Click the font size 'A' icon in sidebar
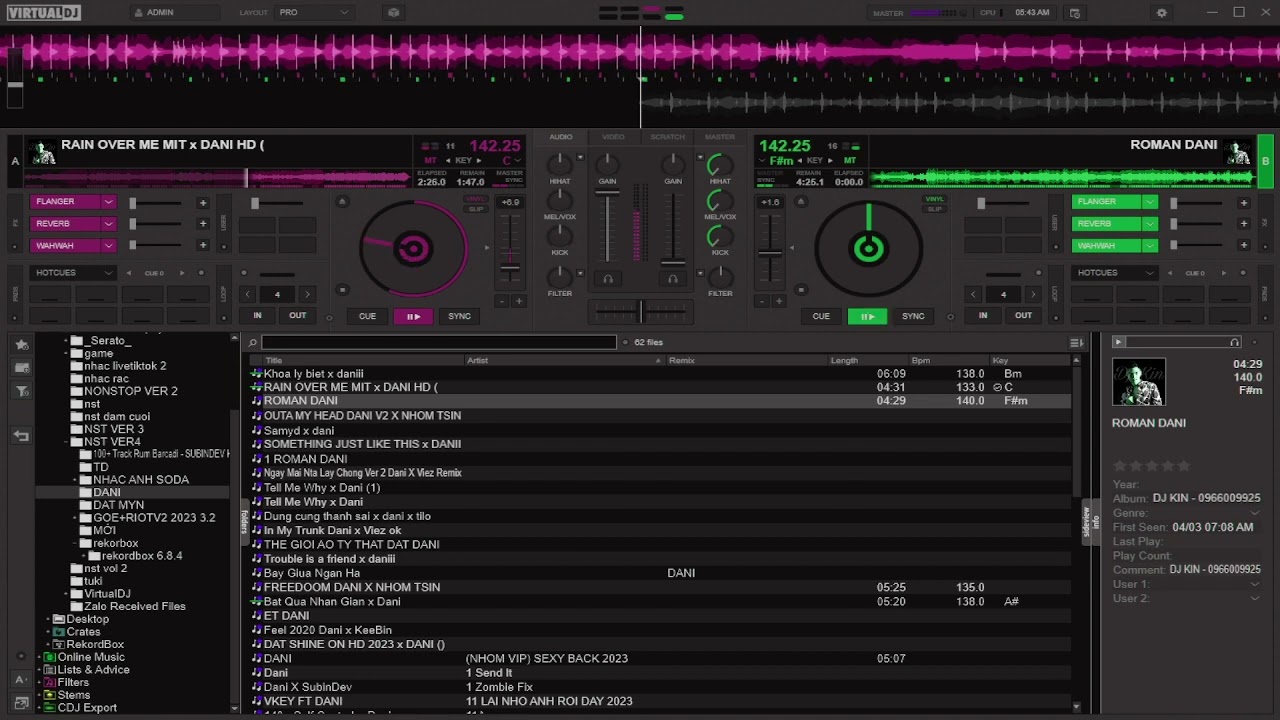The width and height of the screenshot is (1280, 720). (21, 679)
